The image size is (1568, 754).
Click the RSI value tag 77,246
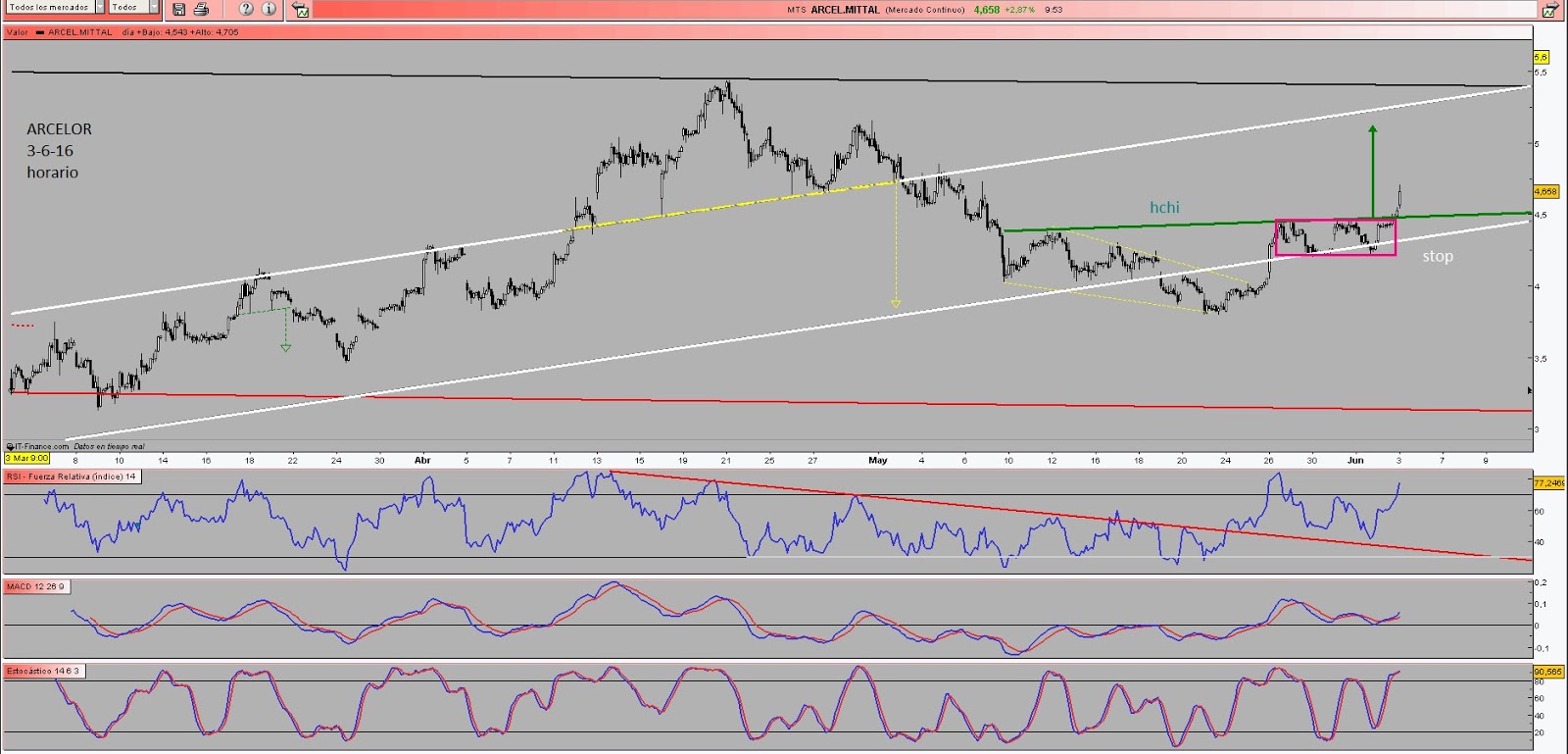pos(1549,482)
